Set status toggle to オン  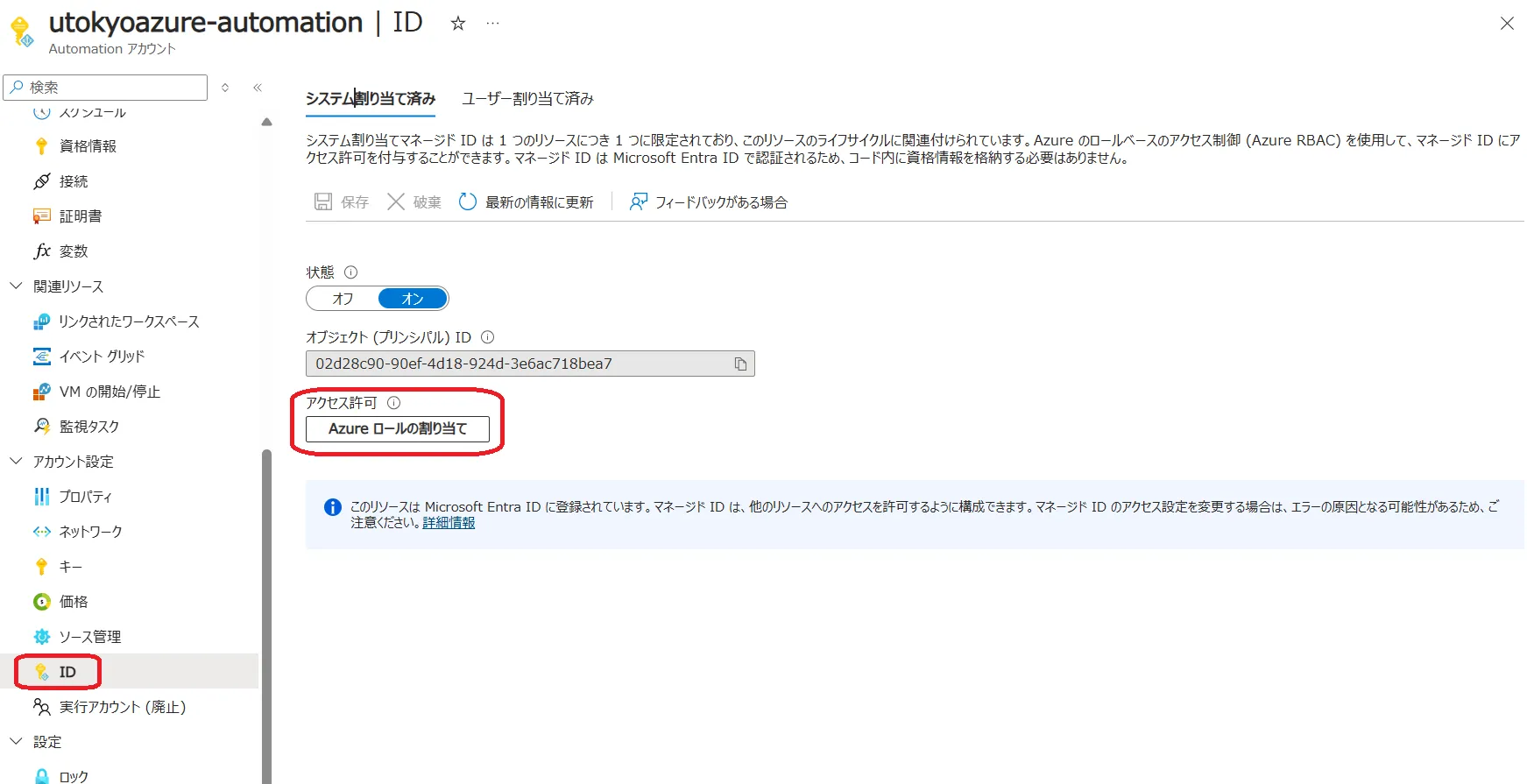pyautogui.click(x=413, y=299)
